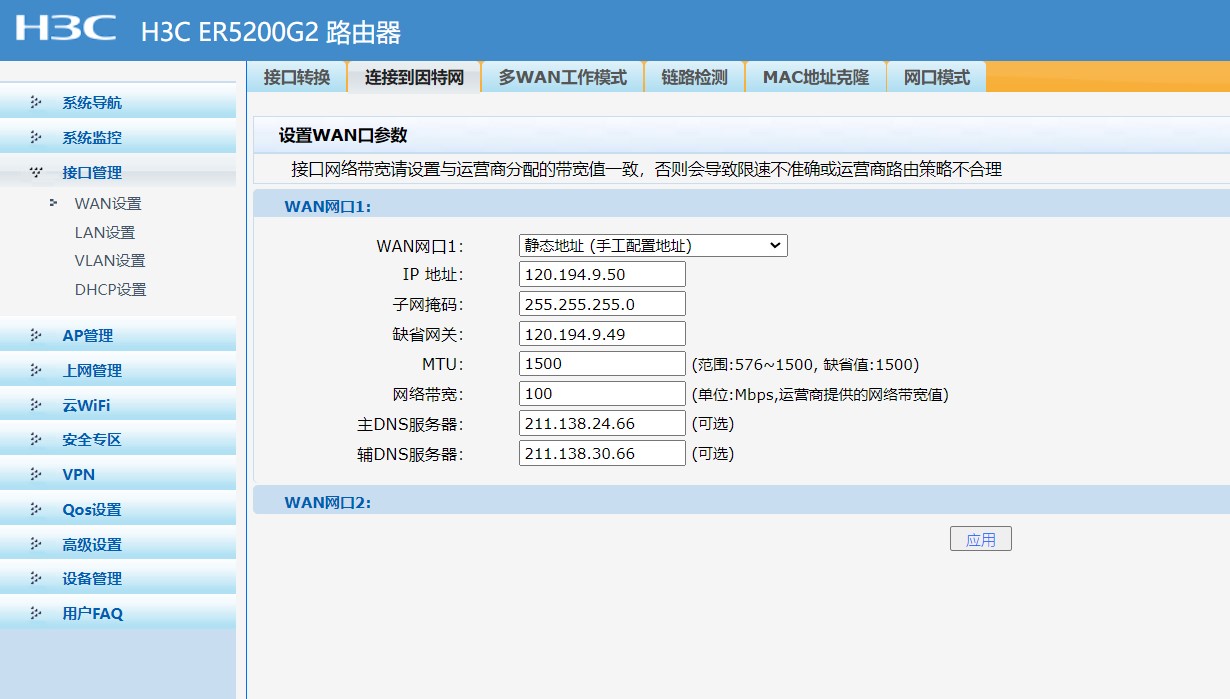The height and width of the screenshot is (699, 1230).
Task: Switch to the 网口模式 tab
Action: pyautogui.click(x=937, y=77)
